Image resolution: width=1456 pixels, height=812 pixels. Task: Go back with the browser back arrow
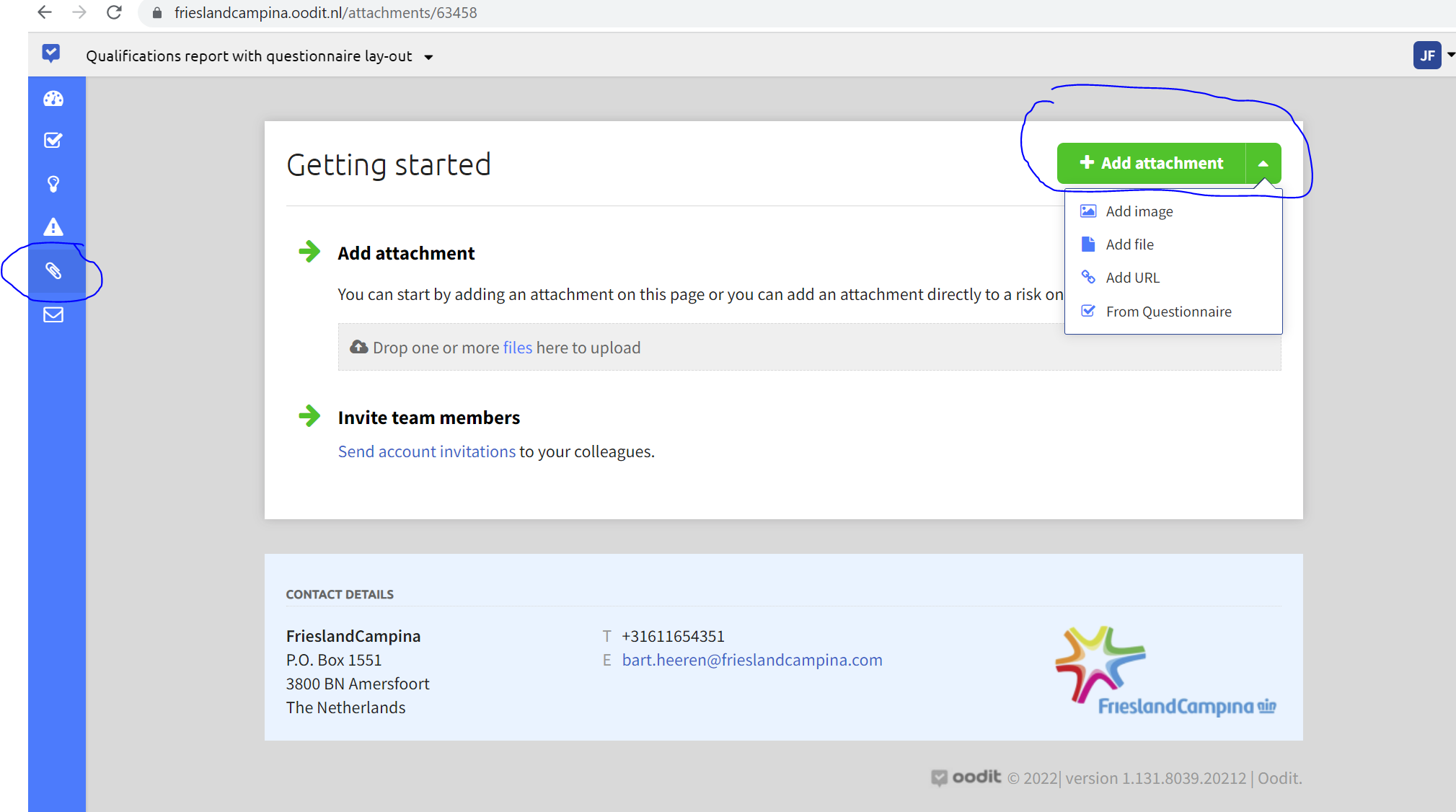(x=45, y=12)
